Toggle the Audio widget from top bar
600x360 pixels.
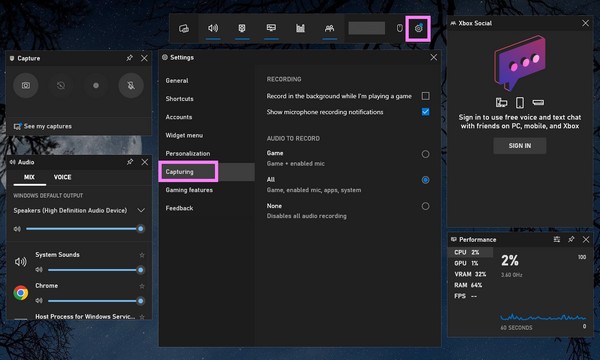tap(213, 28)
